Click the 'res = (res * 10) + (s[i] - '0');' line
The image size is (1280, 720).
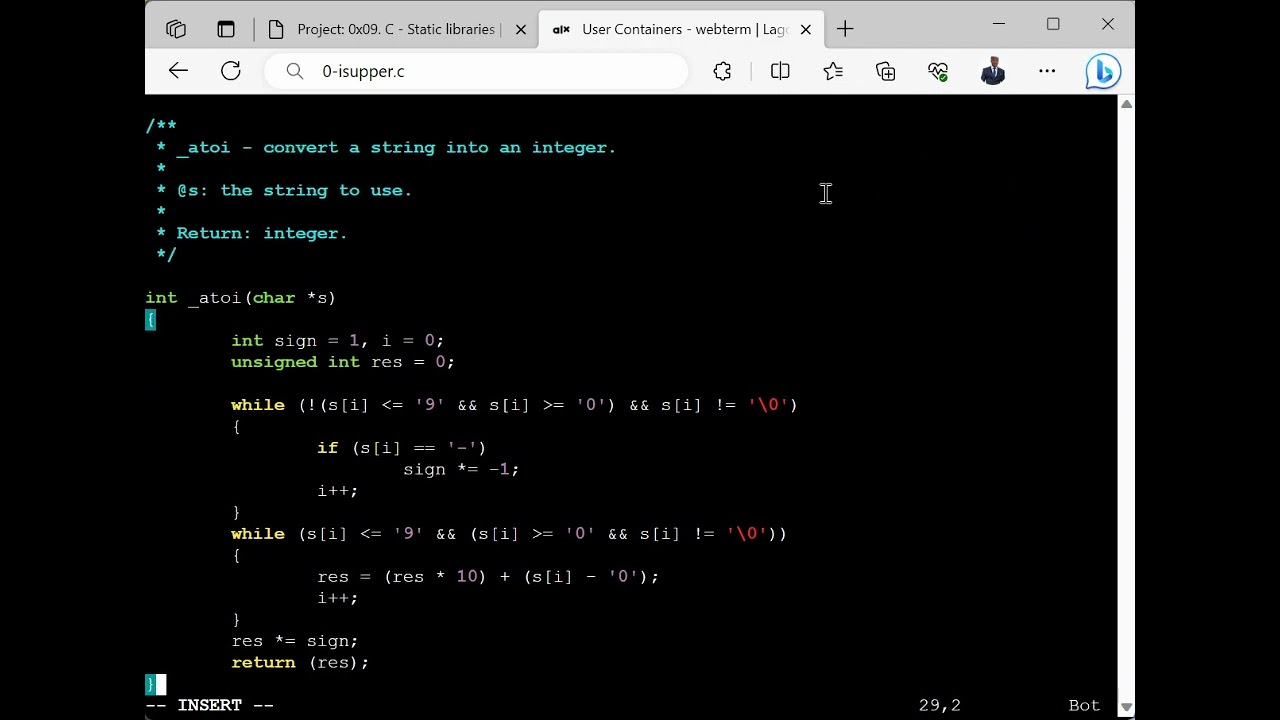pyautogui.click(x=488, y=577)
